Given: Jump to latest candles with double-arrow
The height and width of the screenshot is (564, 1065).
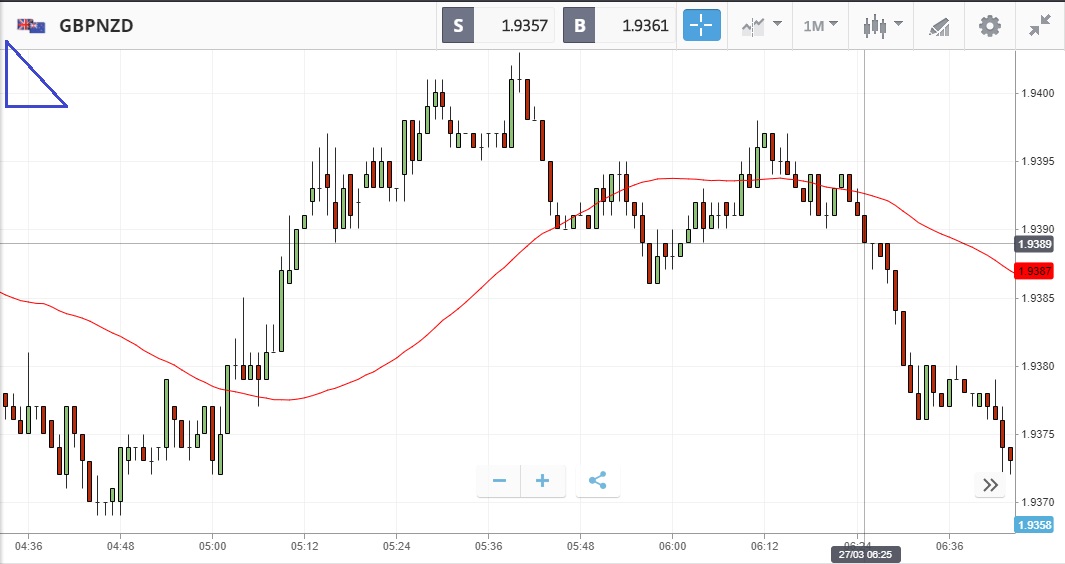Looking at the screenshot, I should pyautogui.click(x=990, y=485).
